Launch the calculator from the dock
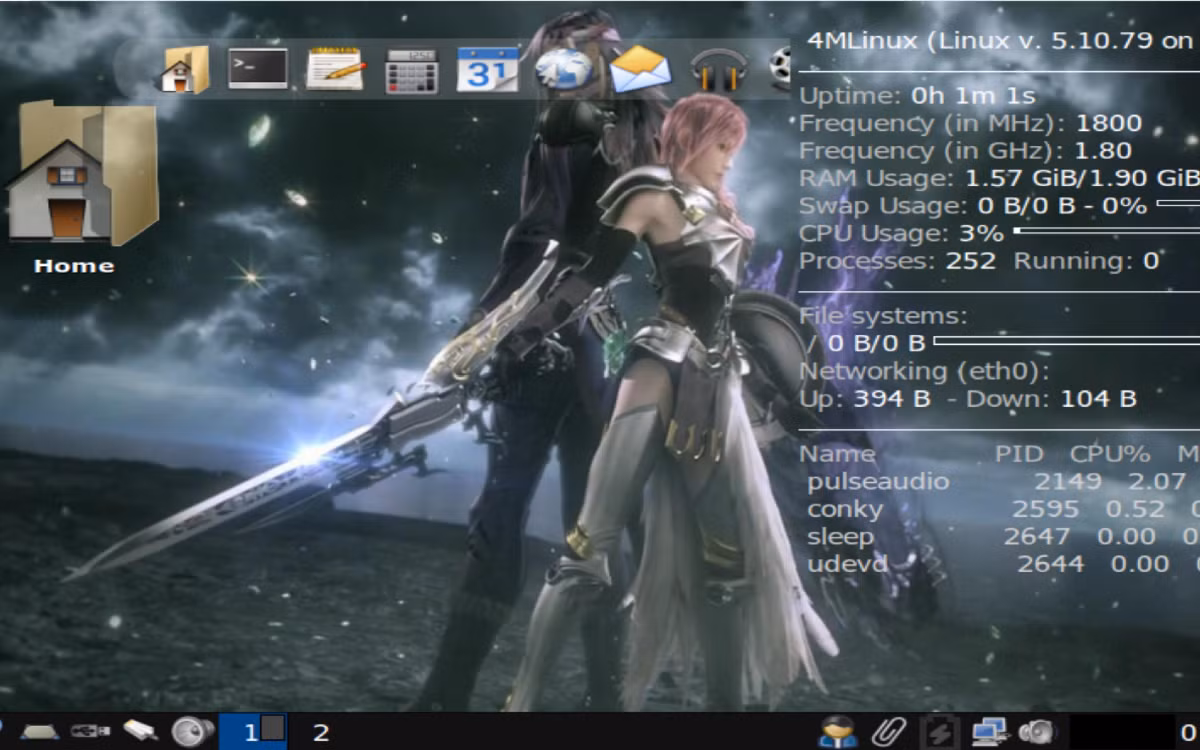Image resolution: width=1200 pixels, height=750 pixels. 411,70
